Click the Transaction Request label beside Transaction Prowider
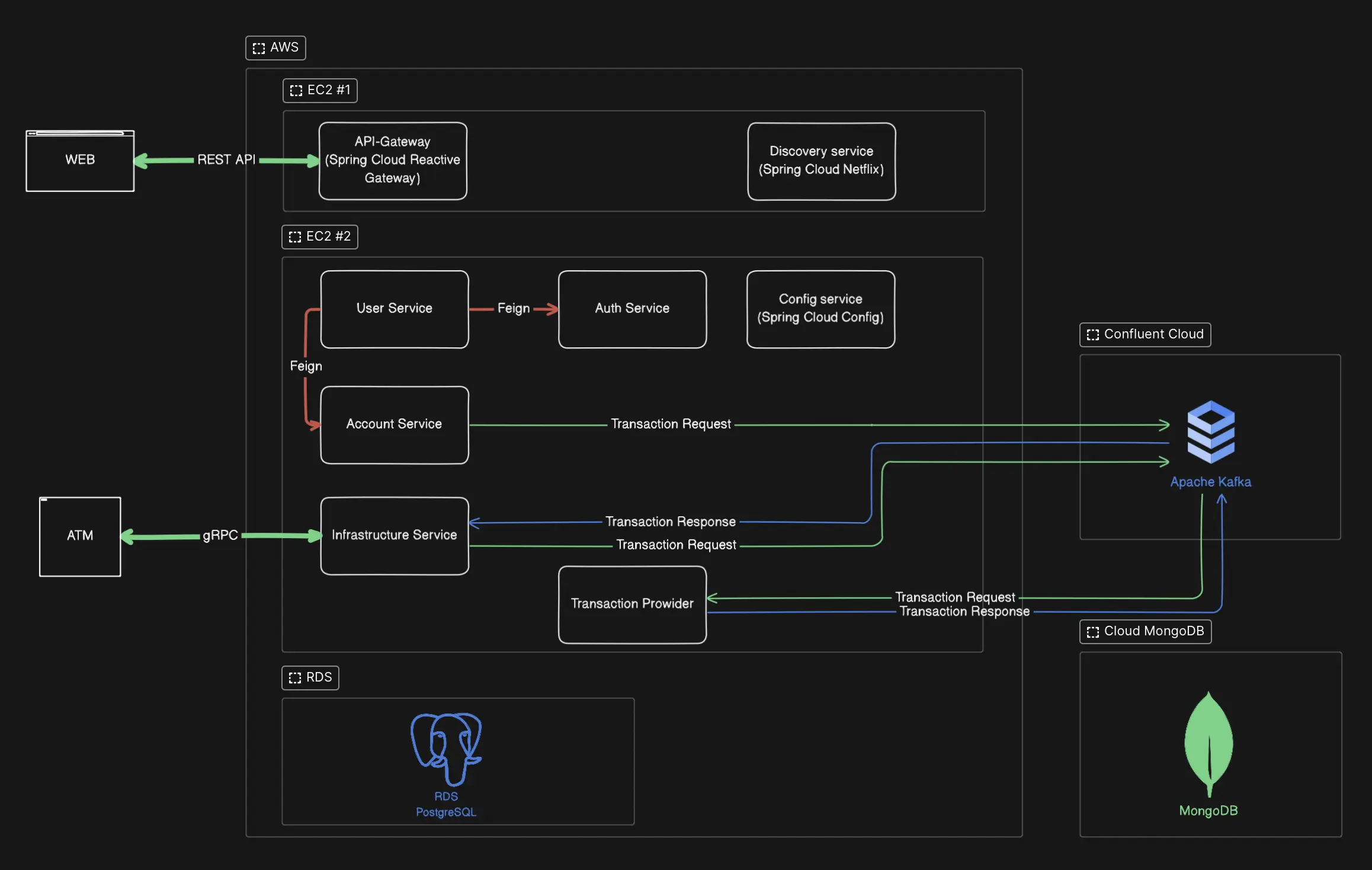This screenshot has height=870, width=1372. point(955,597)
